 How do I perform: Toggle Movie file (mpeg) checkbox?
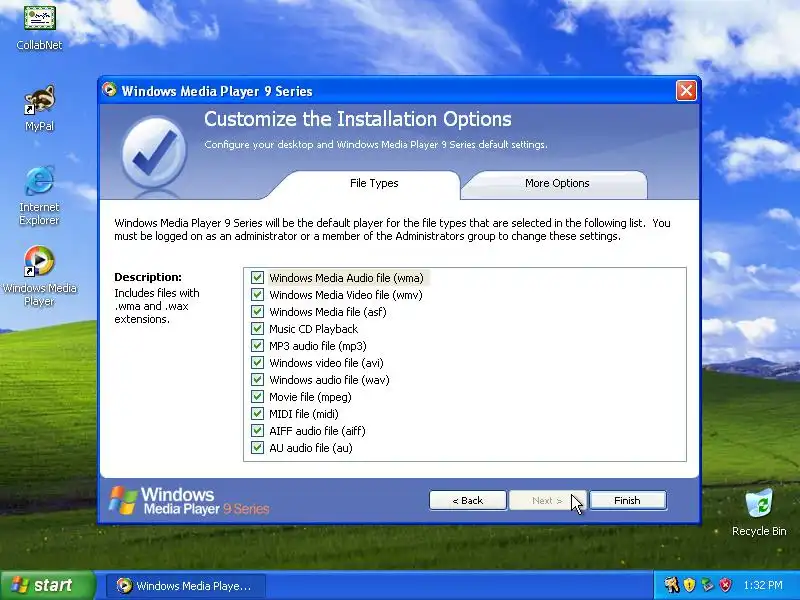(x=257, y=396)
